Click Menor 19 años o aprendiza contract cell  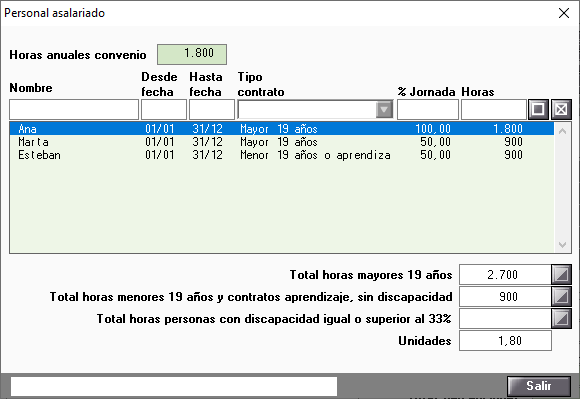tap(315, 155)
